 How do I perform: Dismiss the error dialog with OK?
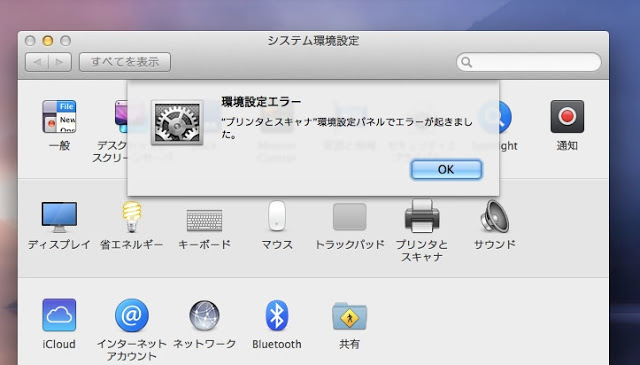coord(446,169)
